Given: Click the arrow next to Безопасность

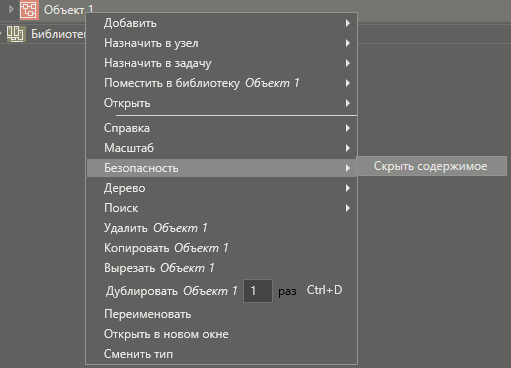Looking at the screenshot, I should pos(348,168).
